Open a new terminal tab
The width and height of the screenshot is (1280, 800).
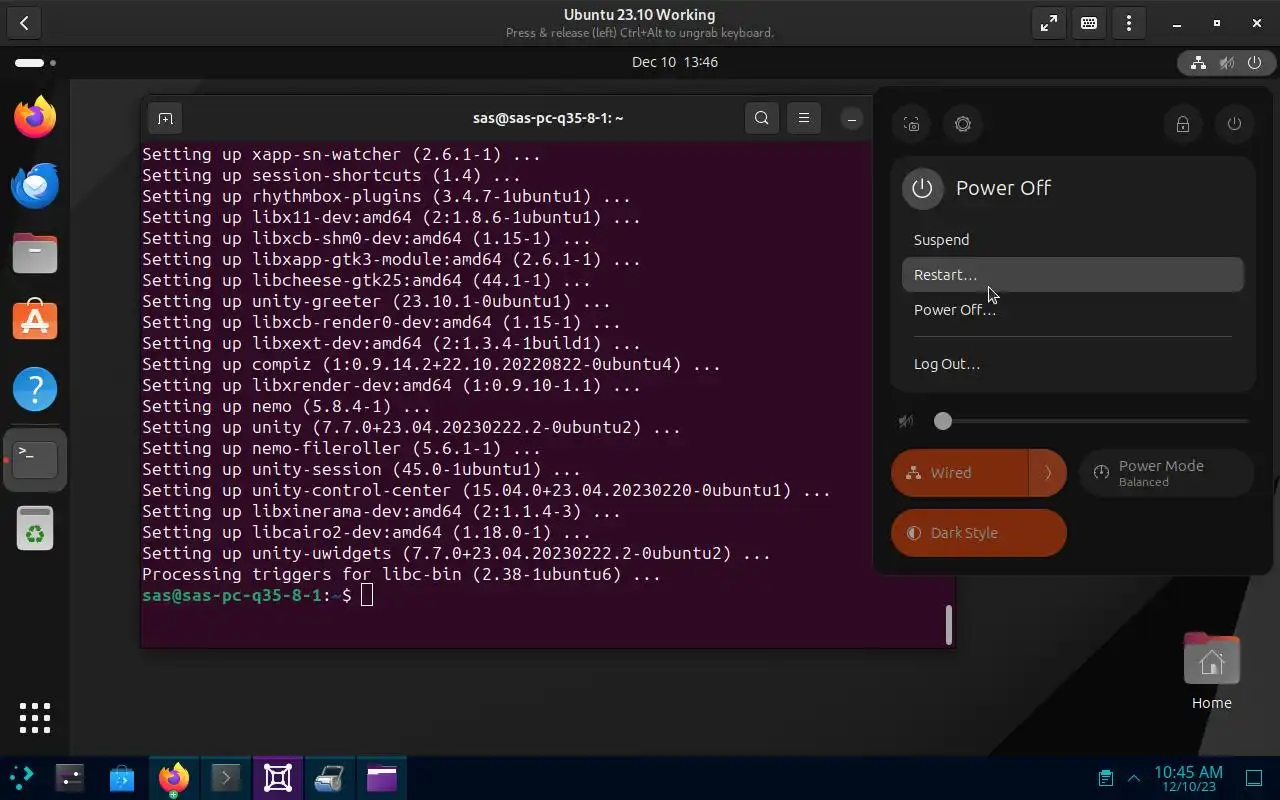(x=165, y=118)
